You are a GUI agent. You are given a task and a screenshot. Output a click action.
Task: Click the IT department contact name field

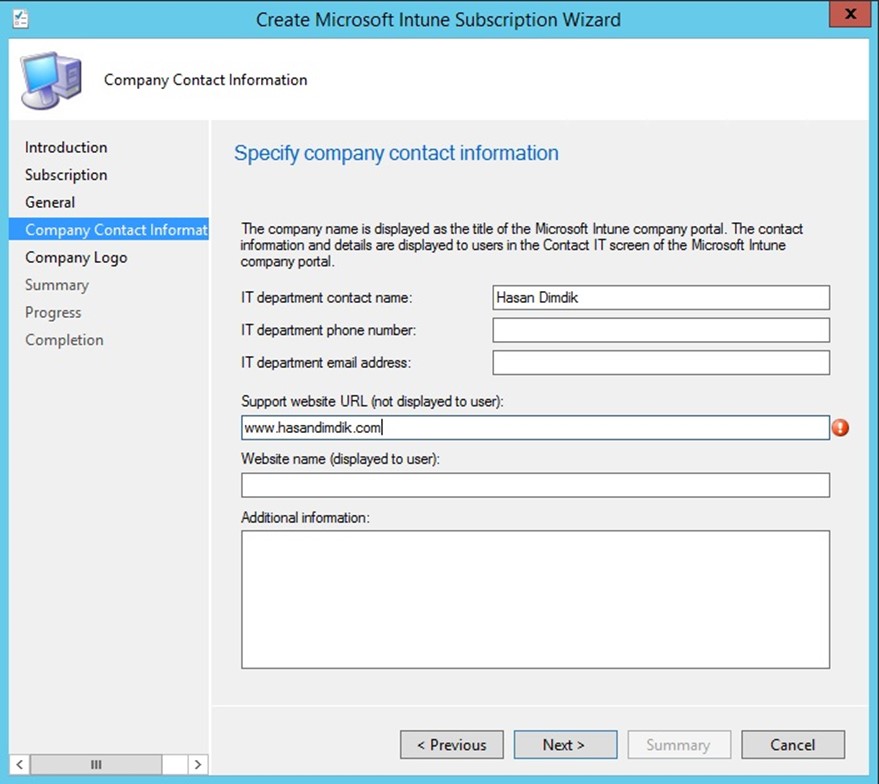661,298
